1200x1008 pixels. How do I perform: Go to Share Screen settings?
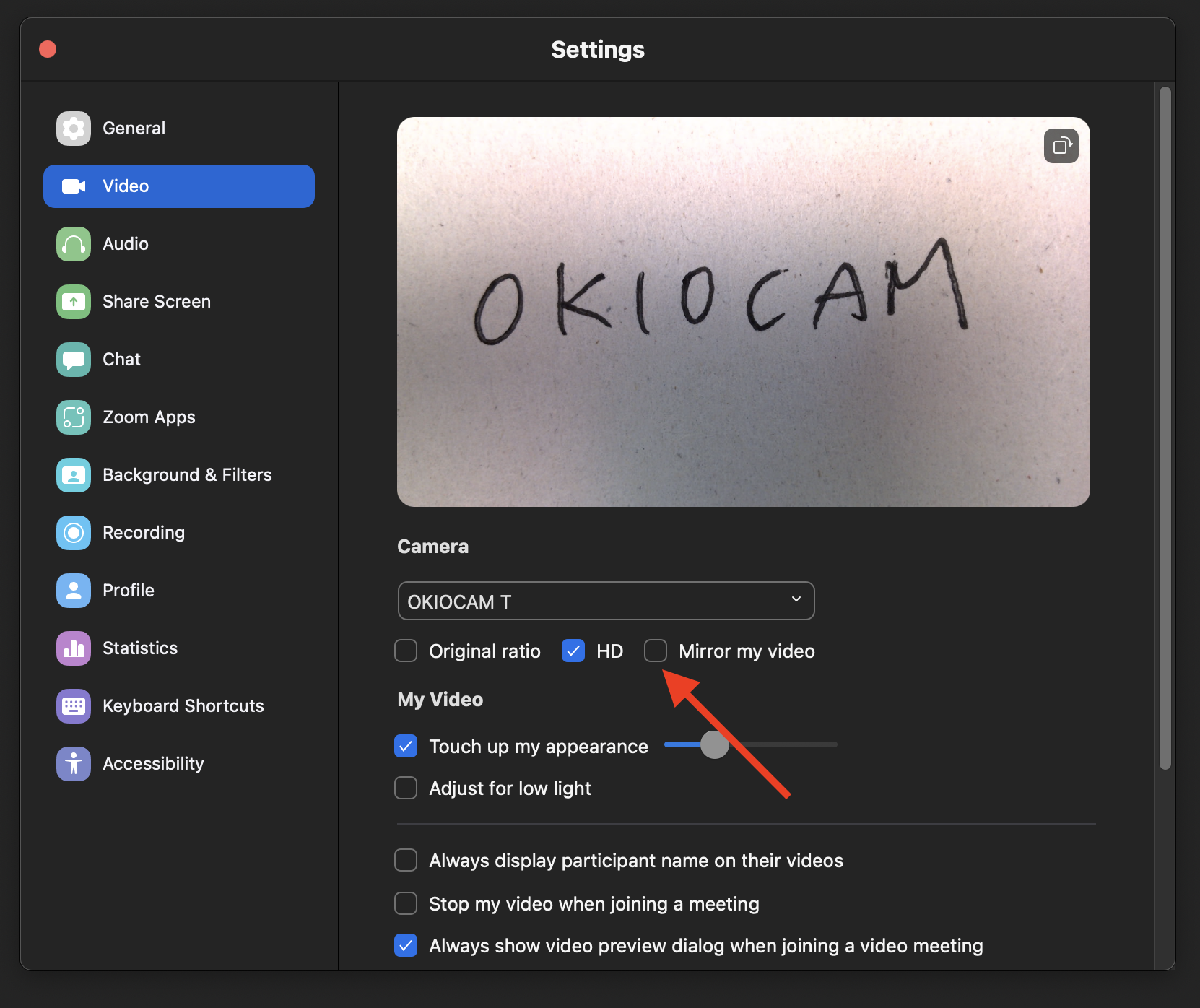point(179,302)
